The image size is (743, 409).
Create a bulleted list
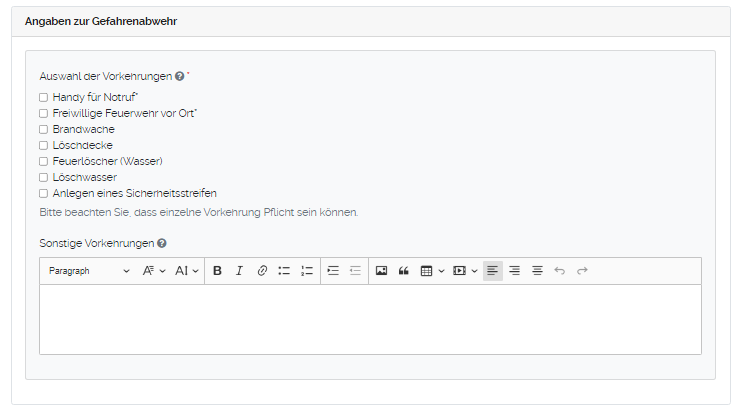[284, 271]
